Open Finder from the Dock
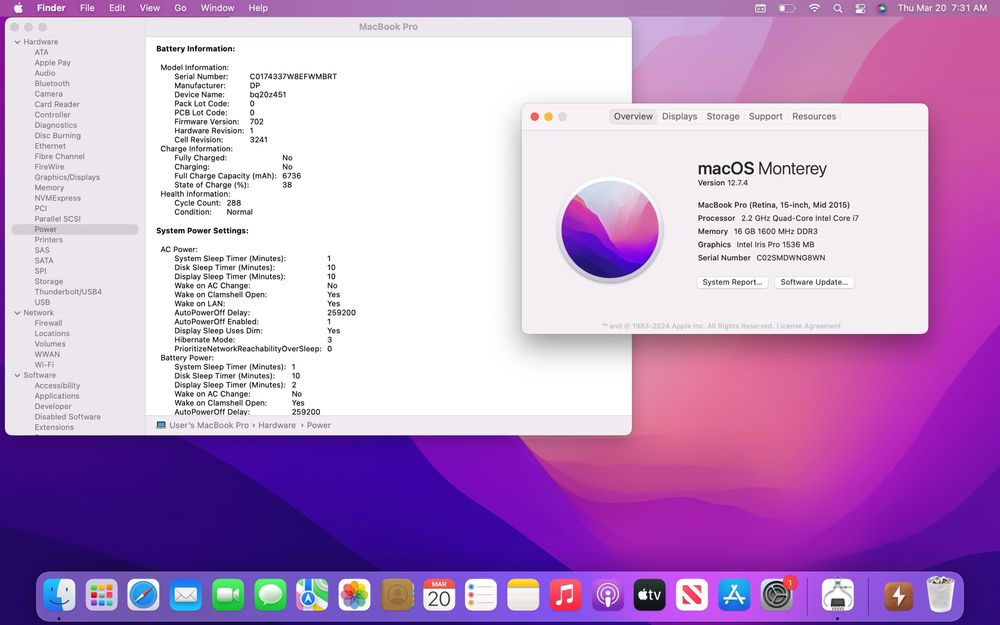1000x625 pixels. (x=59, y=596)
